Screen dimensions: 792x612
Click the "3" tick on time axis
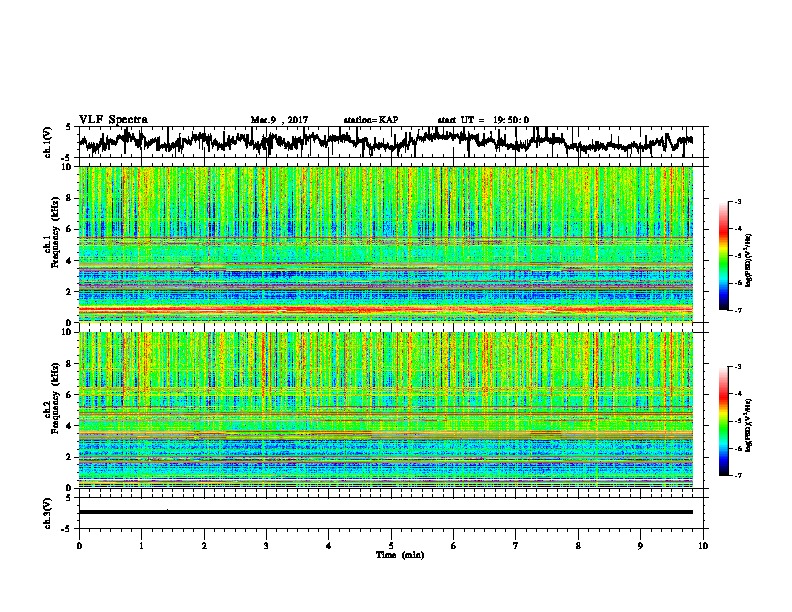[266, 546]
